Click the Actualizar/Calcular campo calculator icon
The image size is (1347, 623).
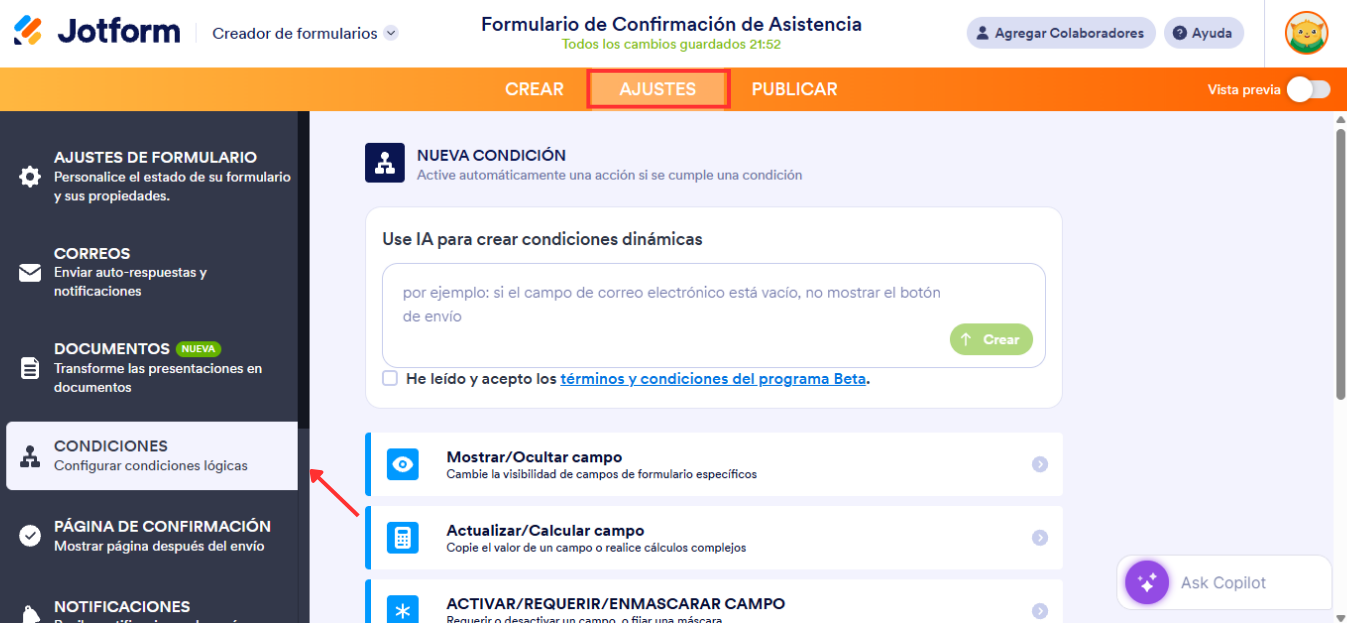pos(403,537)
